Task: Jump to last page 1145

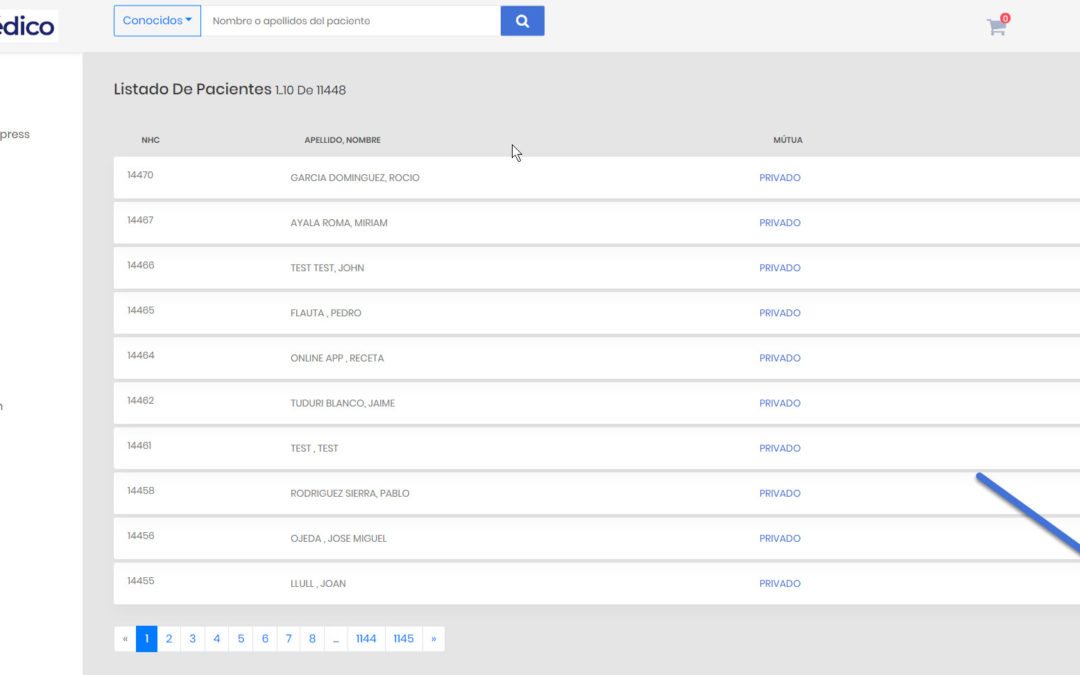Action: coord(404,638)
